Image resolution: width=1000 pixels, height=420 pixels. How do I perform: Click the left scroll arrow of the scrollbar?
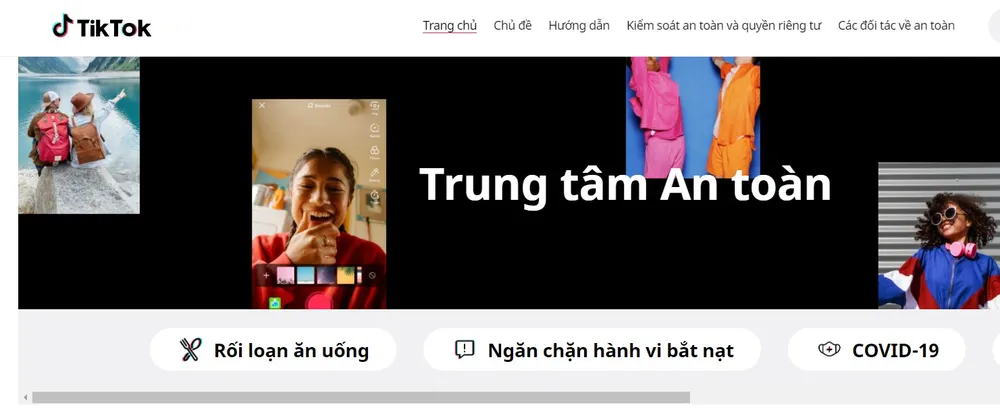coord(26,398)
